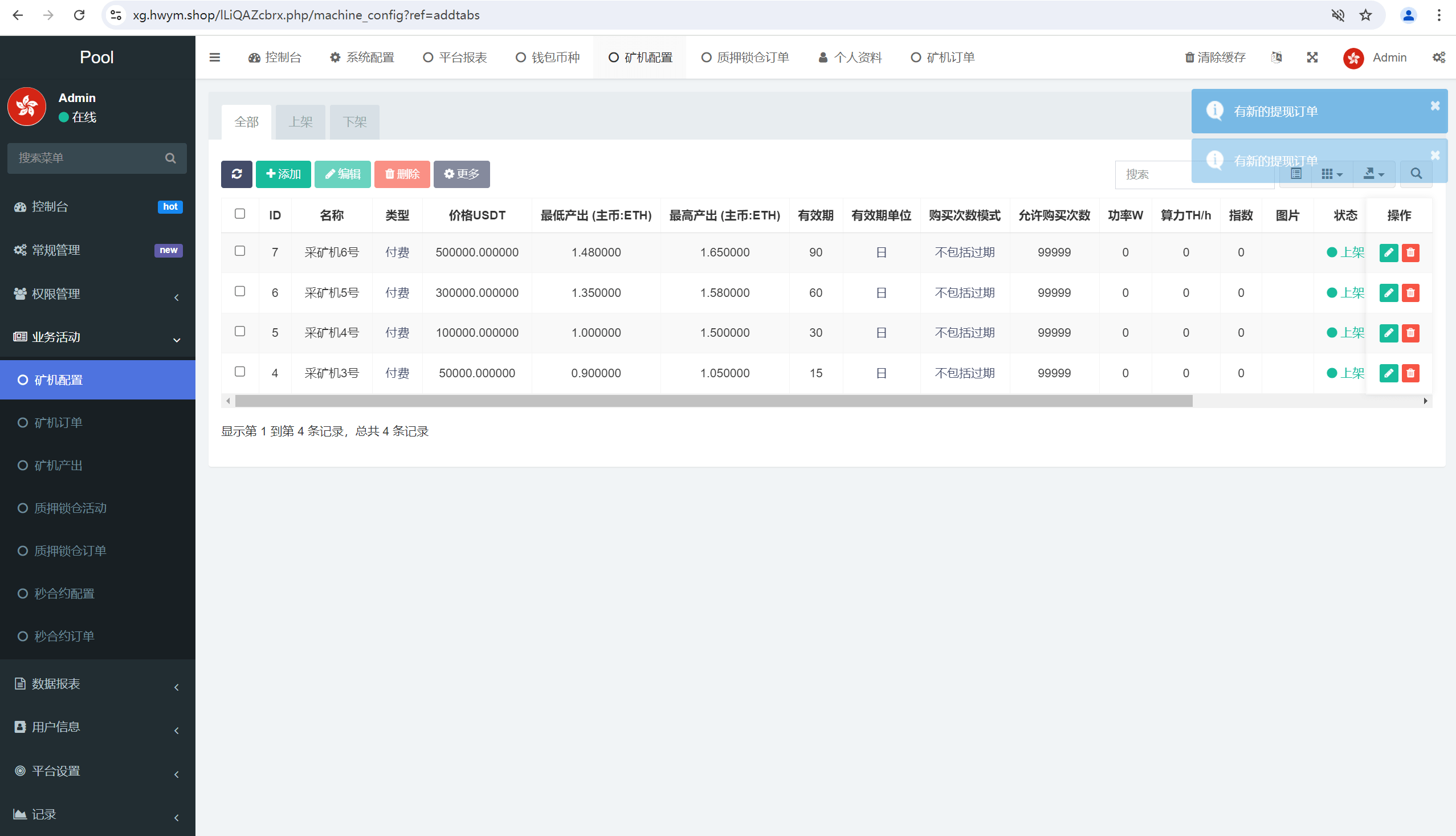The width and height of the screenshot is (1456, 836).
Task: Check the select-all checkbox in table header
Action: click(239, 214)
